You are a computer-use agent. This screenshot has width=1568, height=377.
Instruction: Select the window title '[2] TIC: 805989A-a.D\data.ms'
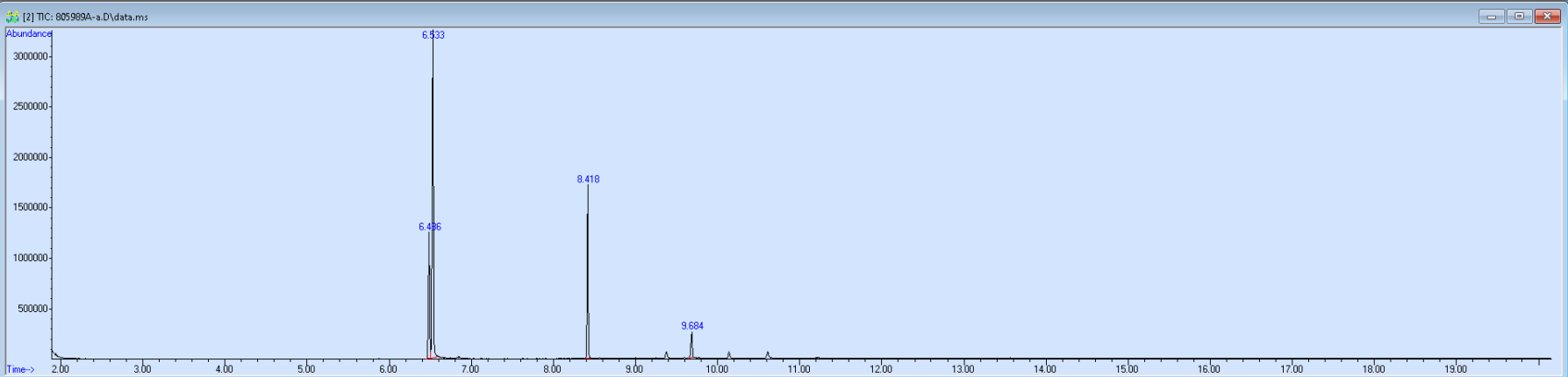click(x=85, y=17)
